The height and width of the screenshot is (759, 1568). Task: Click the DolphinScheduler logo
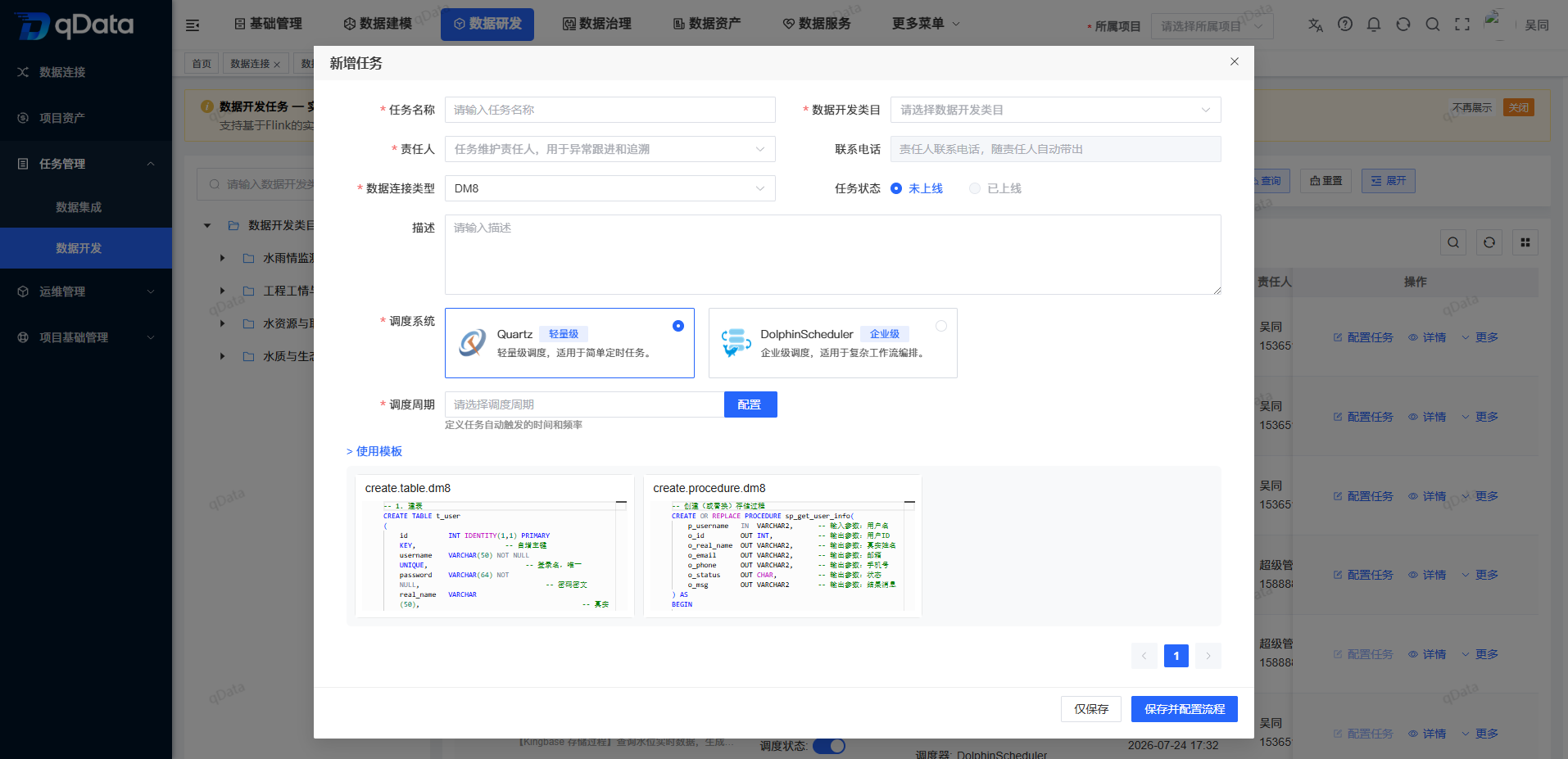pos(736,342)
